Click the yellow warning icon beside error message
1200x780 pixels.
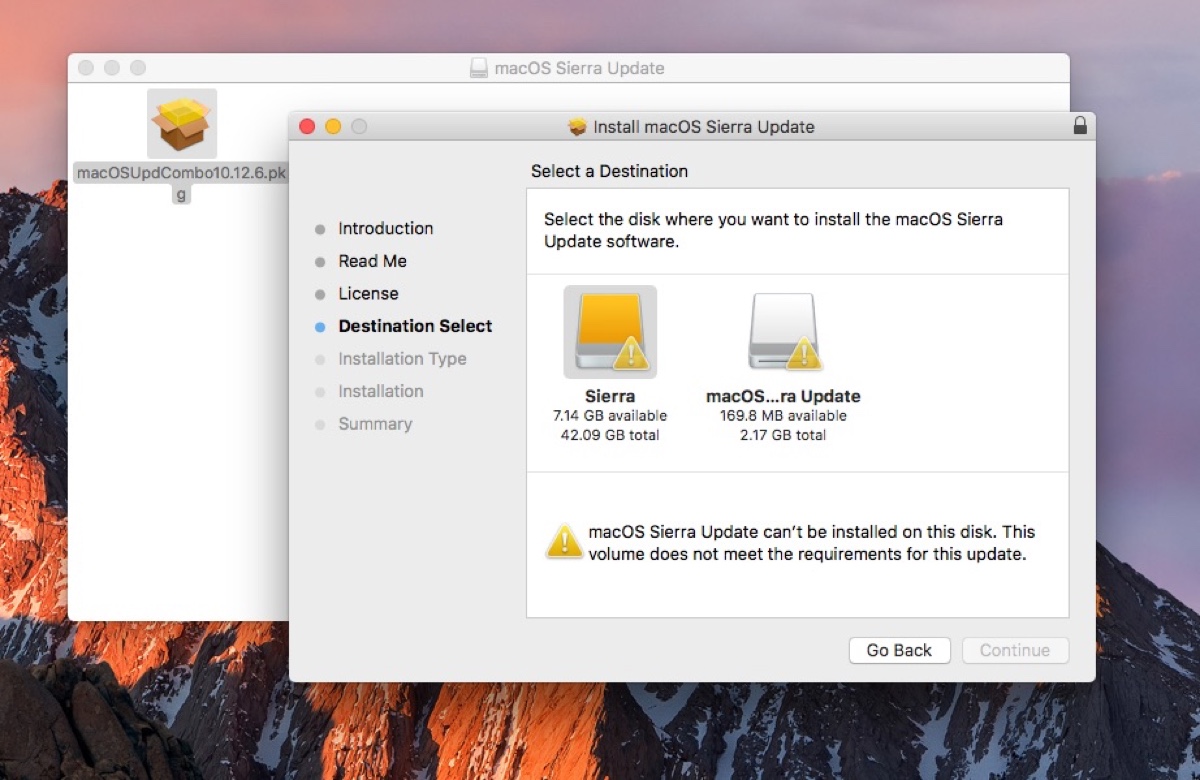tap(565, 541)
